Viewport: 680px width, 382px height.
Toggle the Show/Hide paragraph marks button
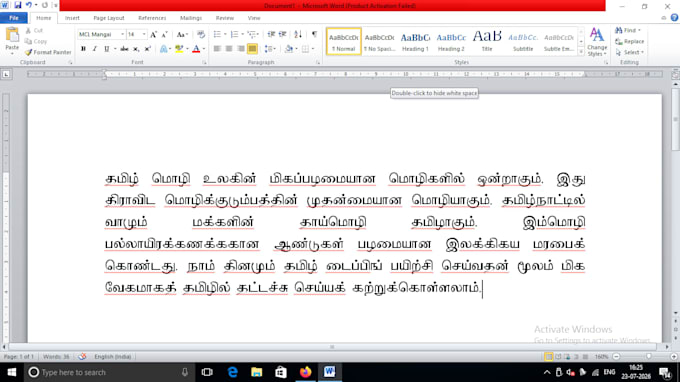314,34
